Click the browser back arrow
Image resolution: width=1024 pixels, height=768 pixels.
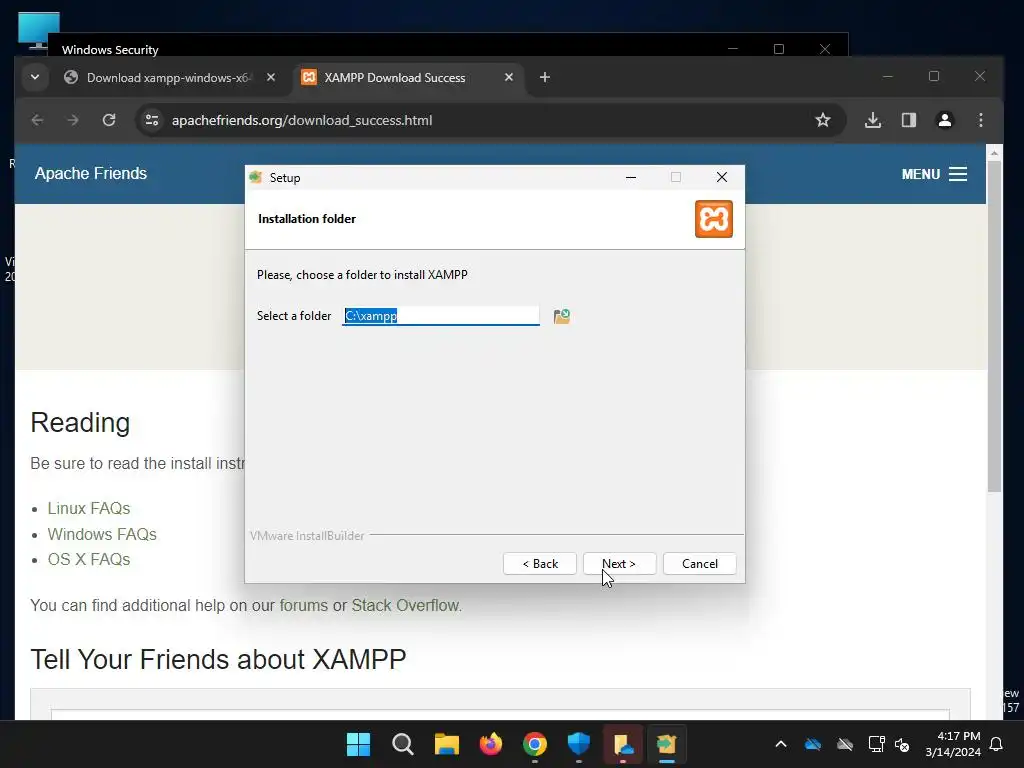pos(37,120)
